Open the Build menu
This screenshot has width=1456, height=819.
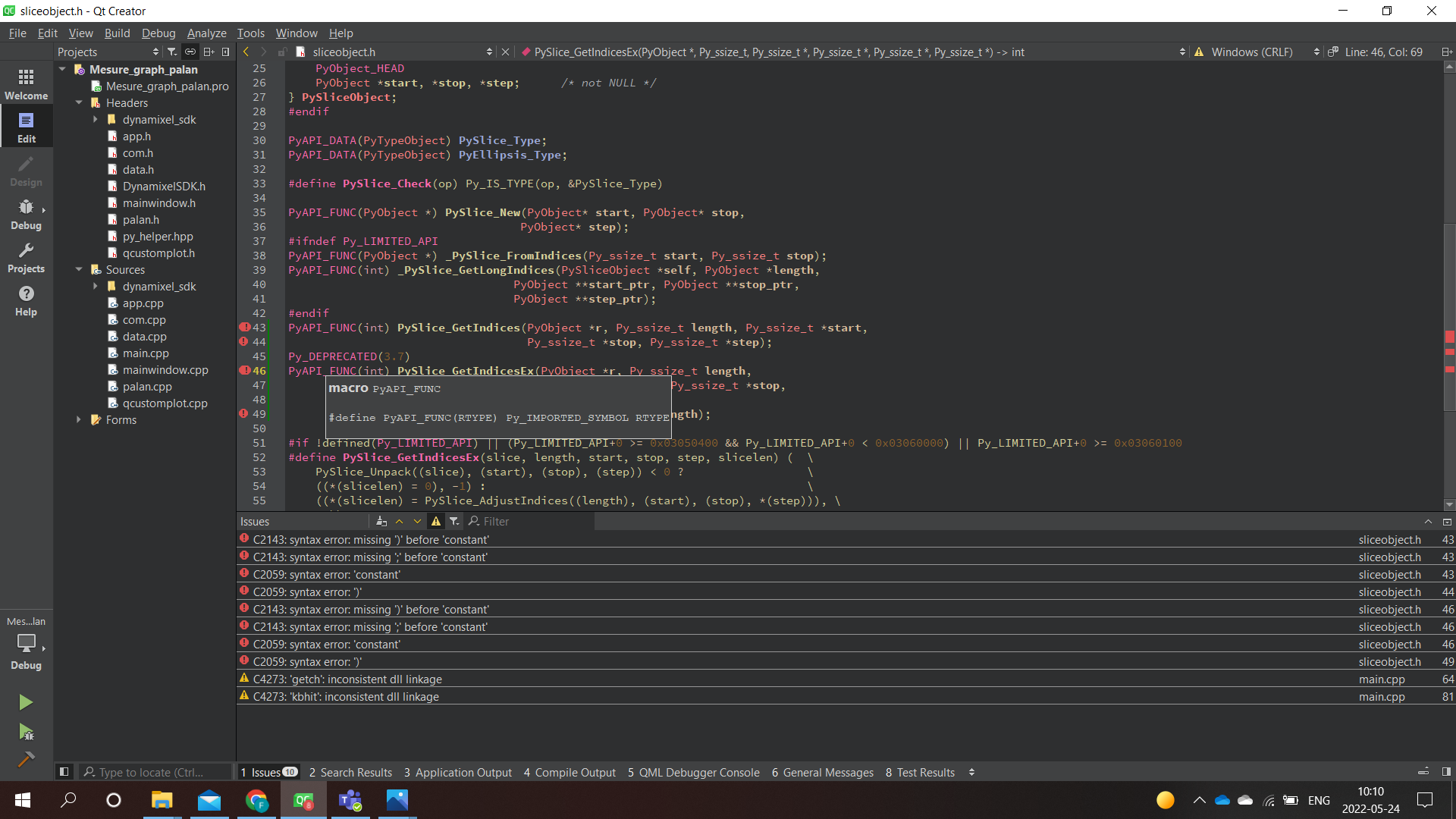click(x=117, y=33)
